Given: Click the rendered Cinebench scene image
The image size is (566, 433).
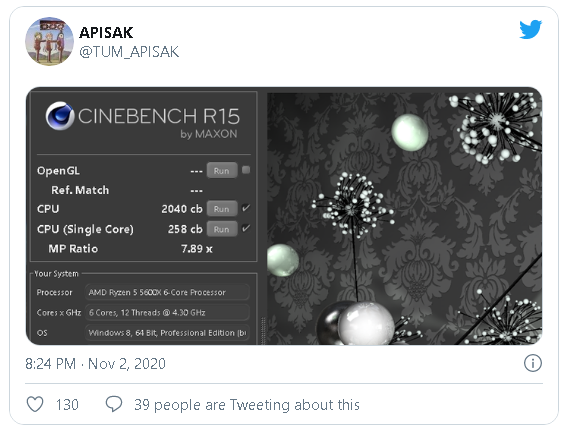Looking at the screenshot, I should pyautogui.click(x=404, y=218).
